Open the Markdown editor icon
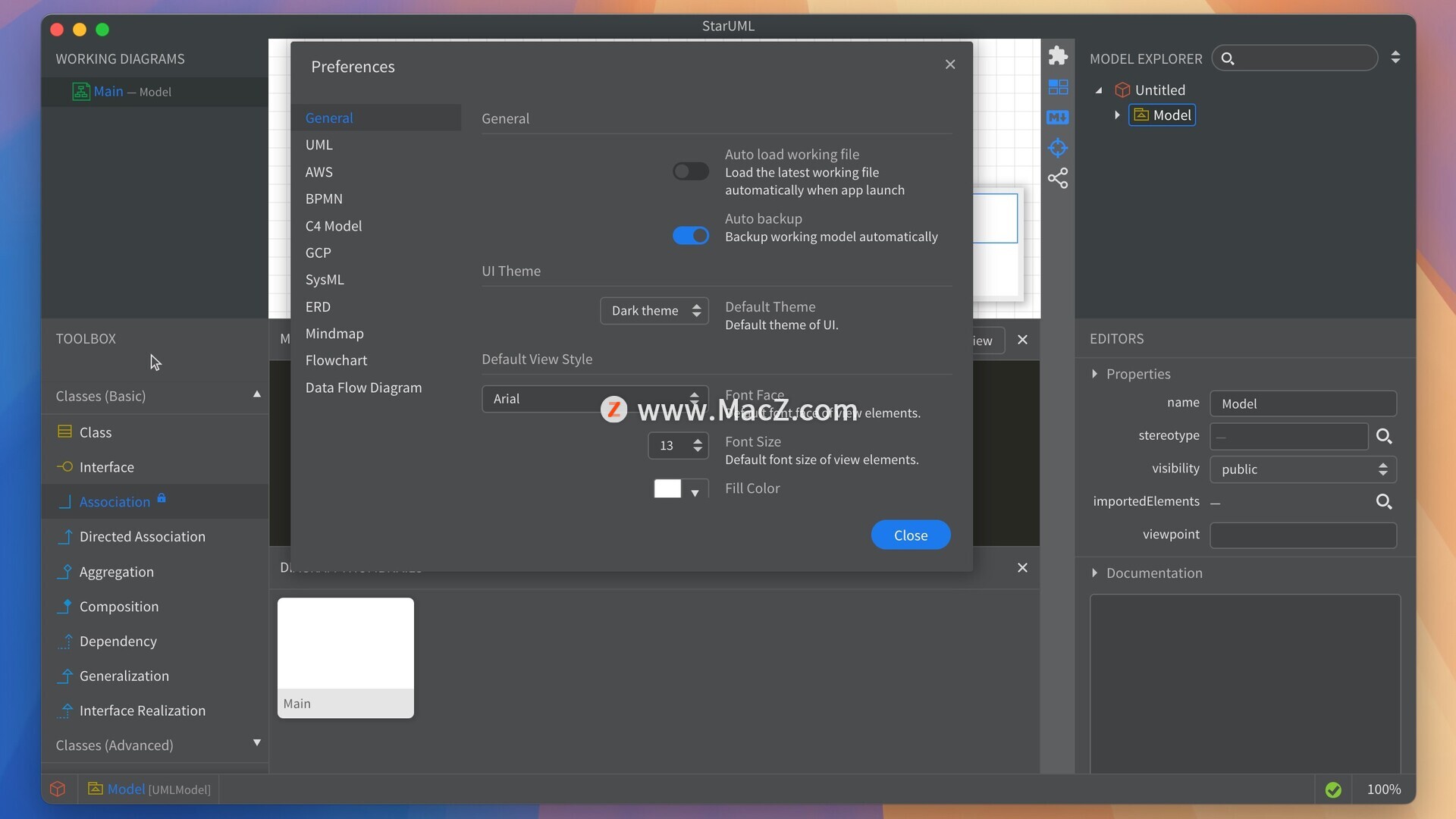Image resolution: width=1456 pixels, height=819 pixels. (1058, 118)
